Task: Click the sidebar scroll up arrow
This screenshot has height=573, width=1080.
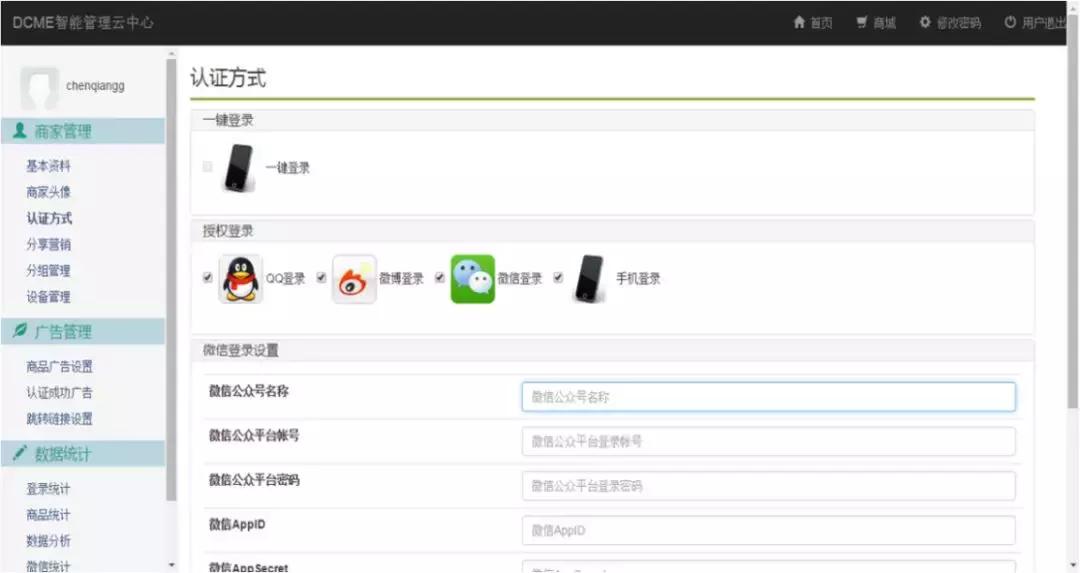Action: point(172,53)
